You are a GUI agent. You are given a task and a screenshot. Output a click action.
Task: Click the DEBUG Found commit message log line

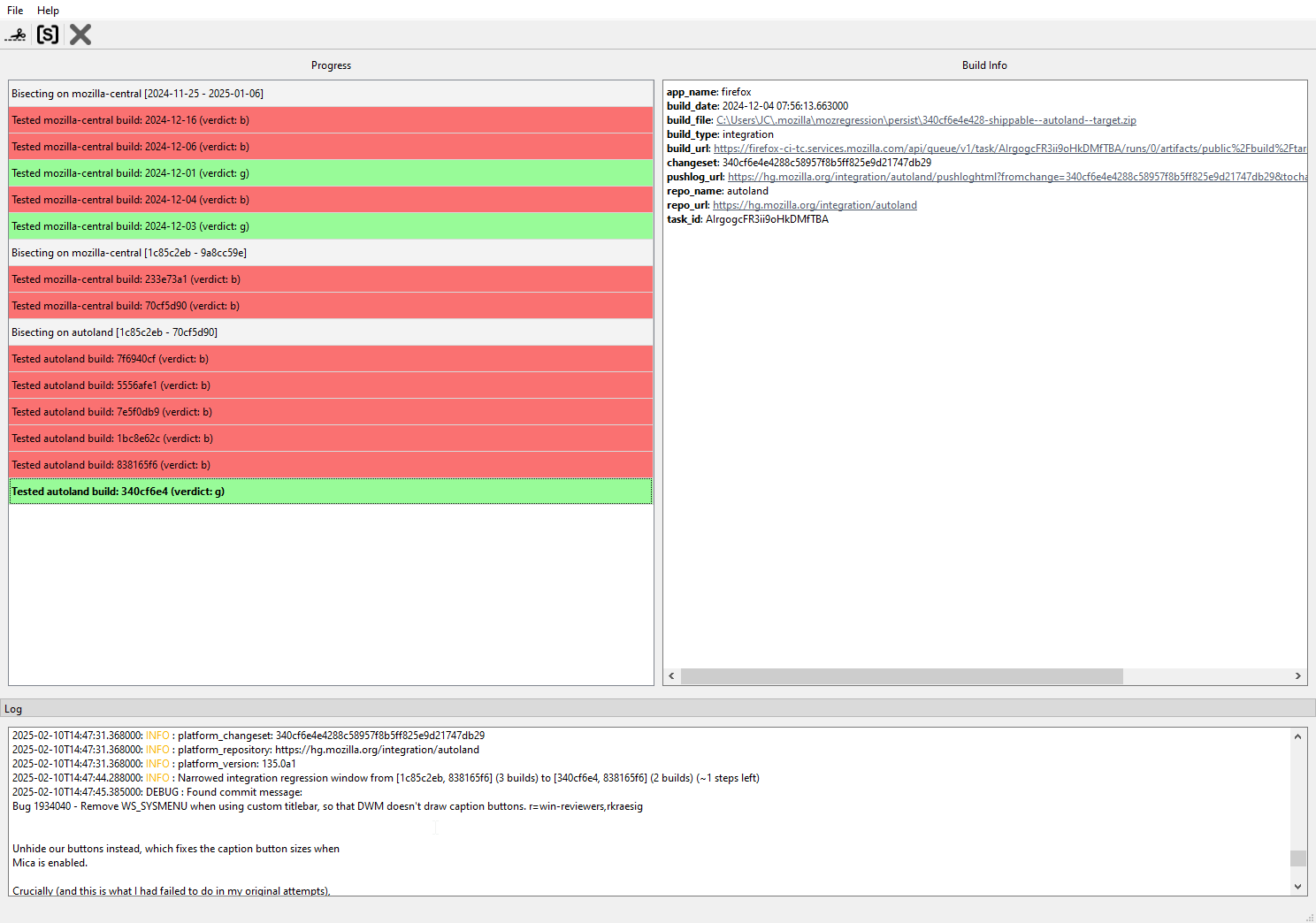coord(157,792)
